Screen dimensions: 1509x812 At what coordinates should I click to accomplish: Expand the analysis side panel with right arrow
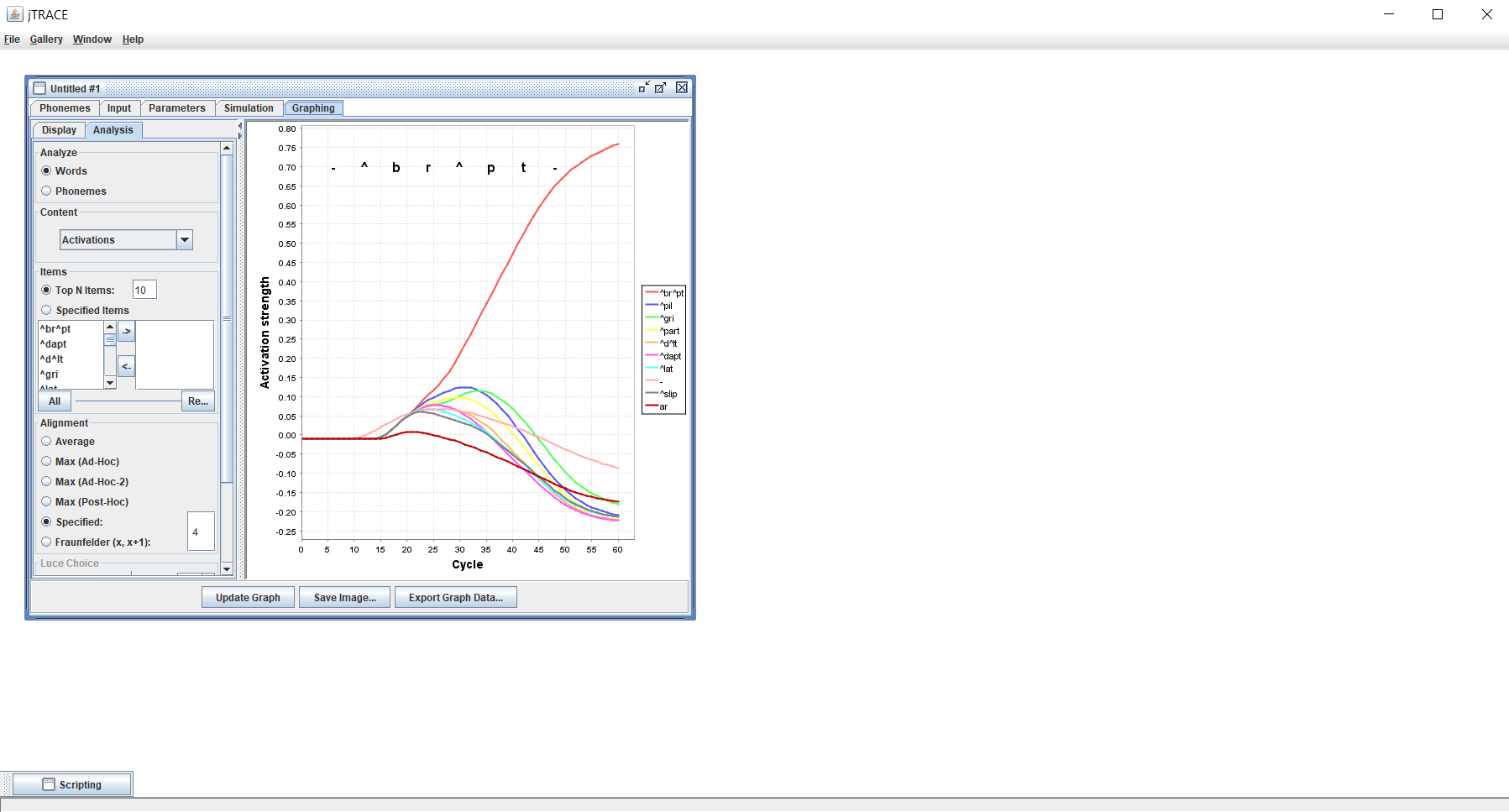240,135
